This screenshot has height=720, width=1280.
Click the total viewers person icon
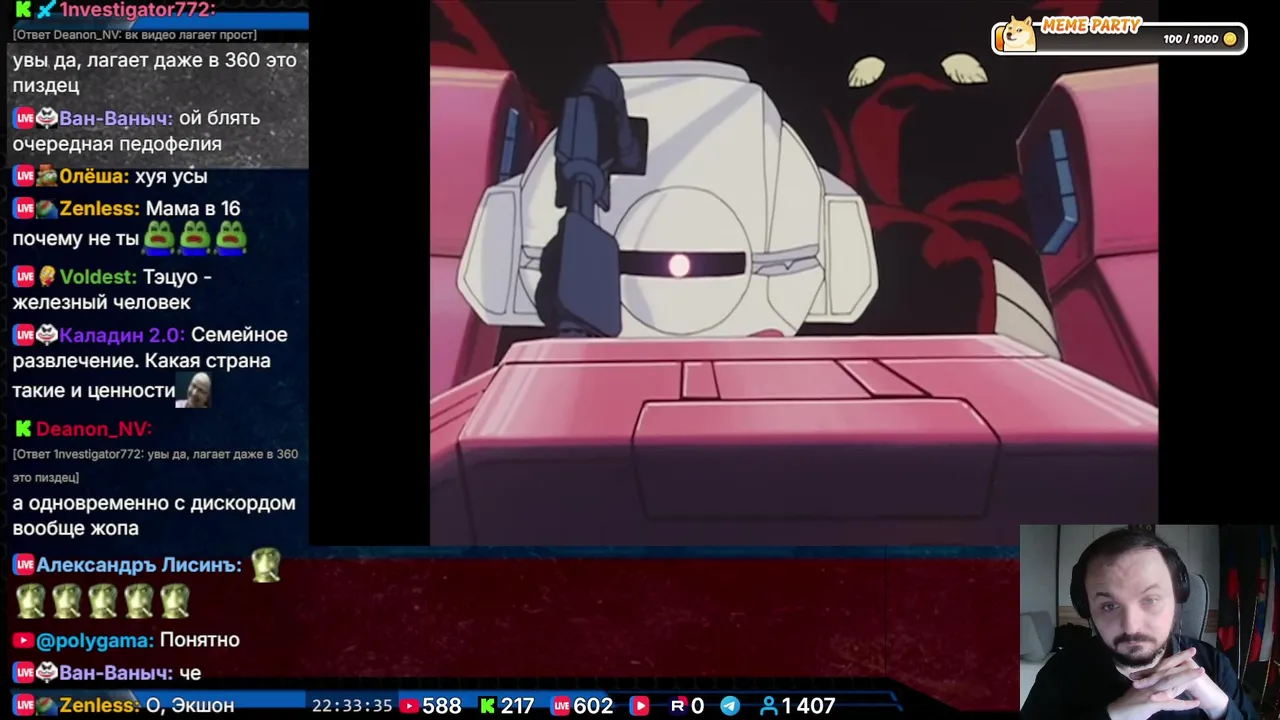[x=768, y=706]
